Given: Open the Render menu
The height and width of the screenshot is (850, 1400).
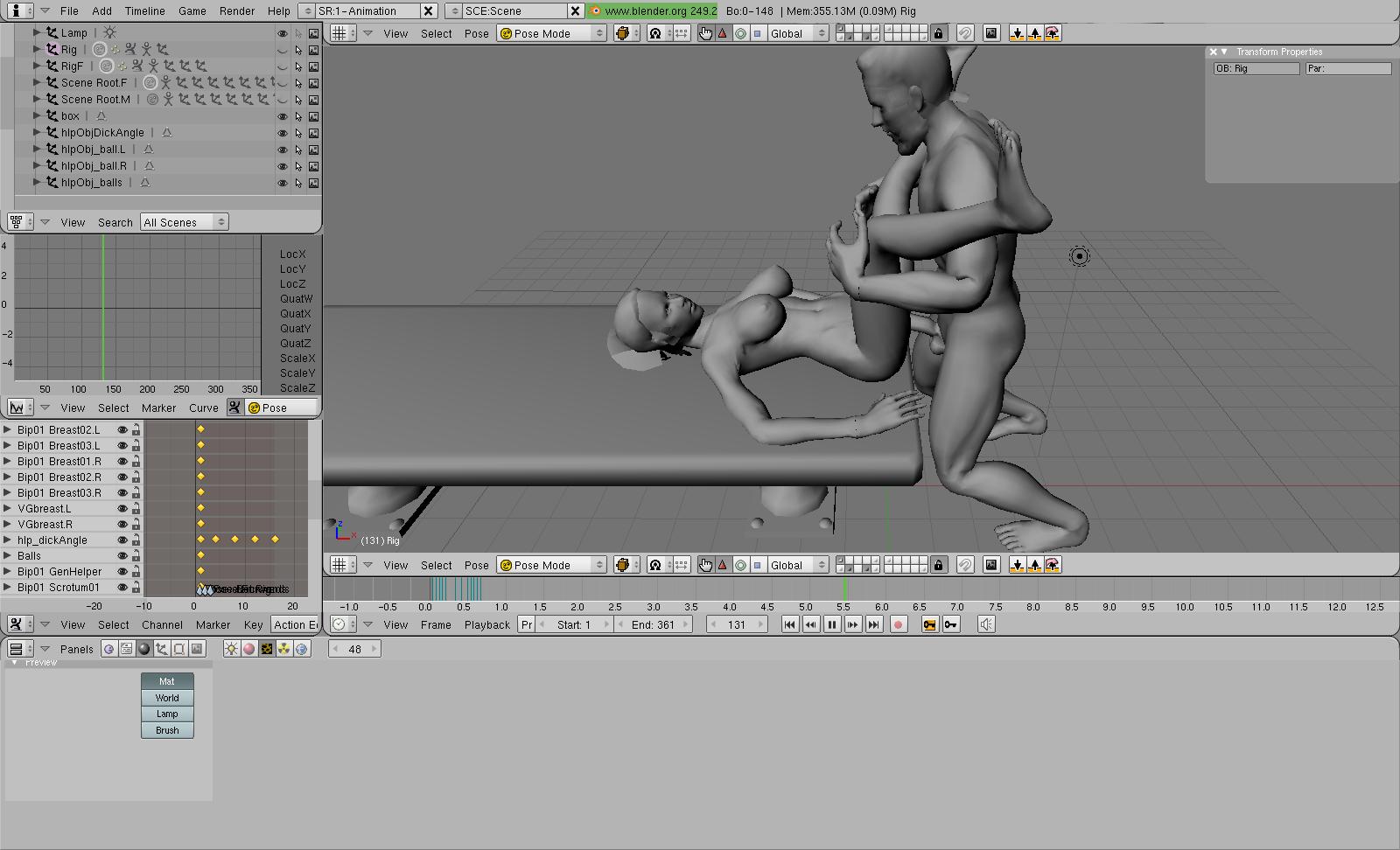Looking at the screenshot, I should tap(236, 10).
